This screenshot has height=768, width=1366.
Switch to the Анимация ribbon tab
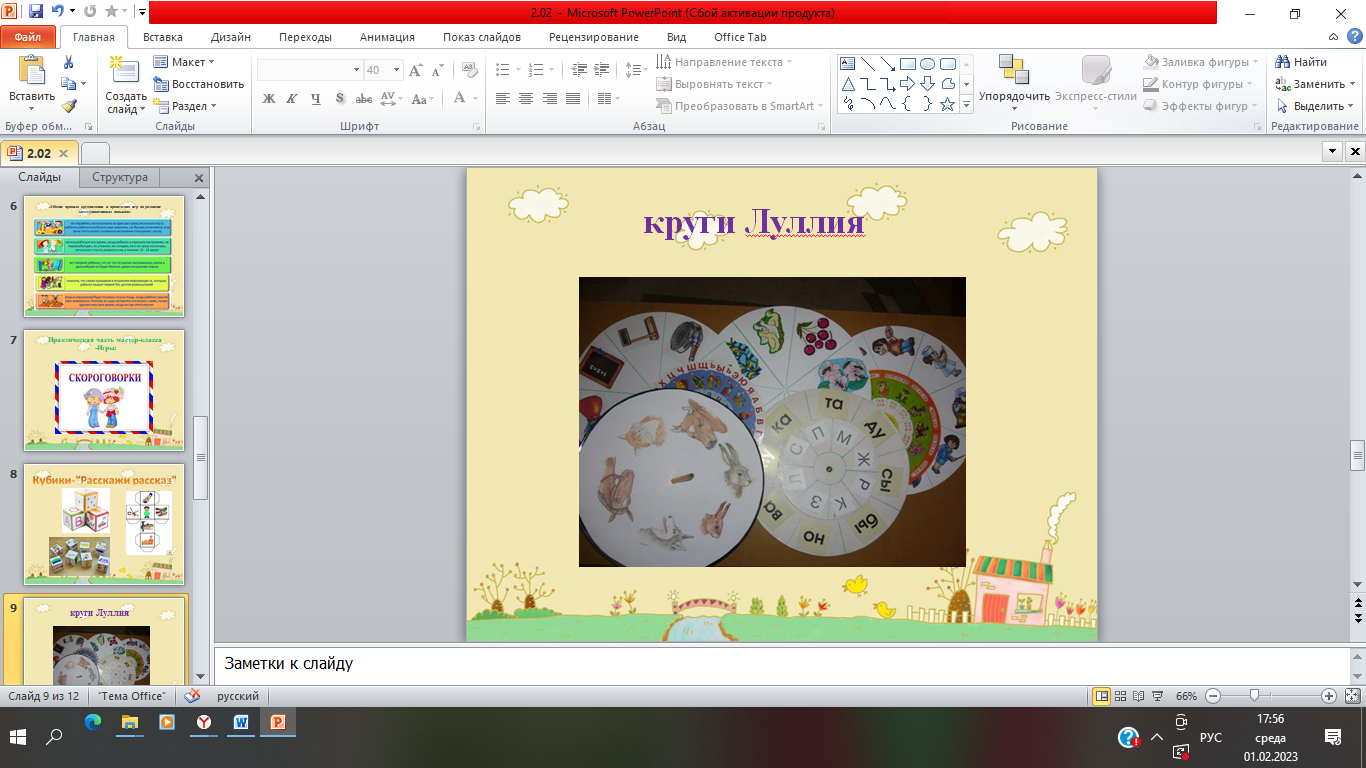tap(387, 37)
